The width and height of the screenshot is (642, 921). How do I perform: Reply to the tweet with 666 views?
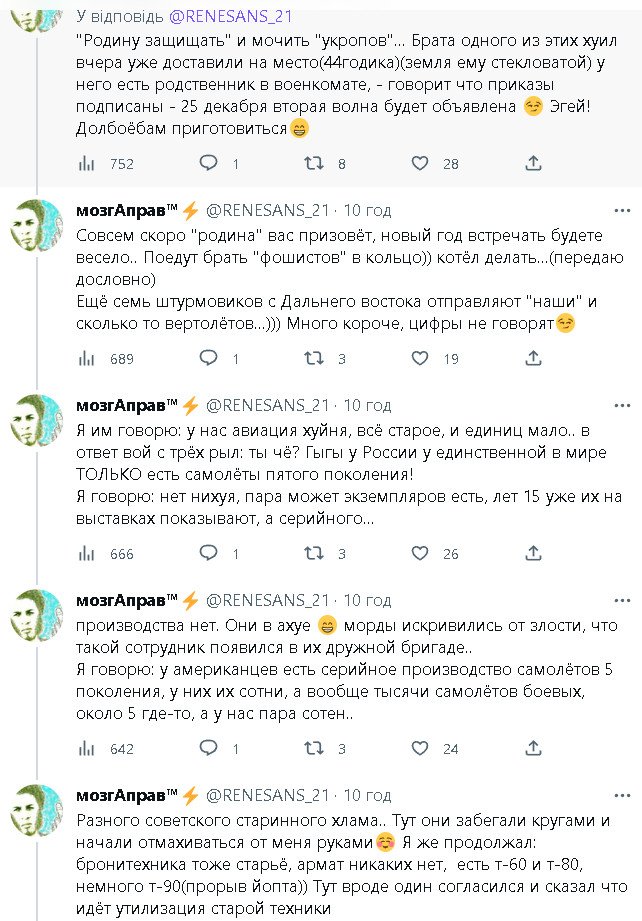(208, 553)
